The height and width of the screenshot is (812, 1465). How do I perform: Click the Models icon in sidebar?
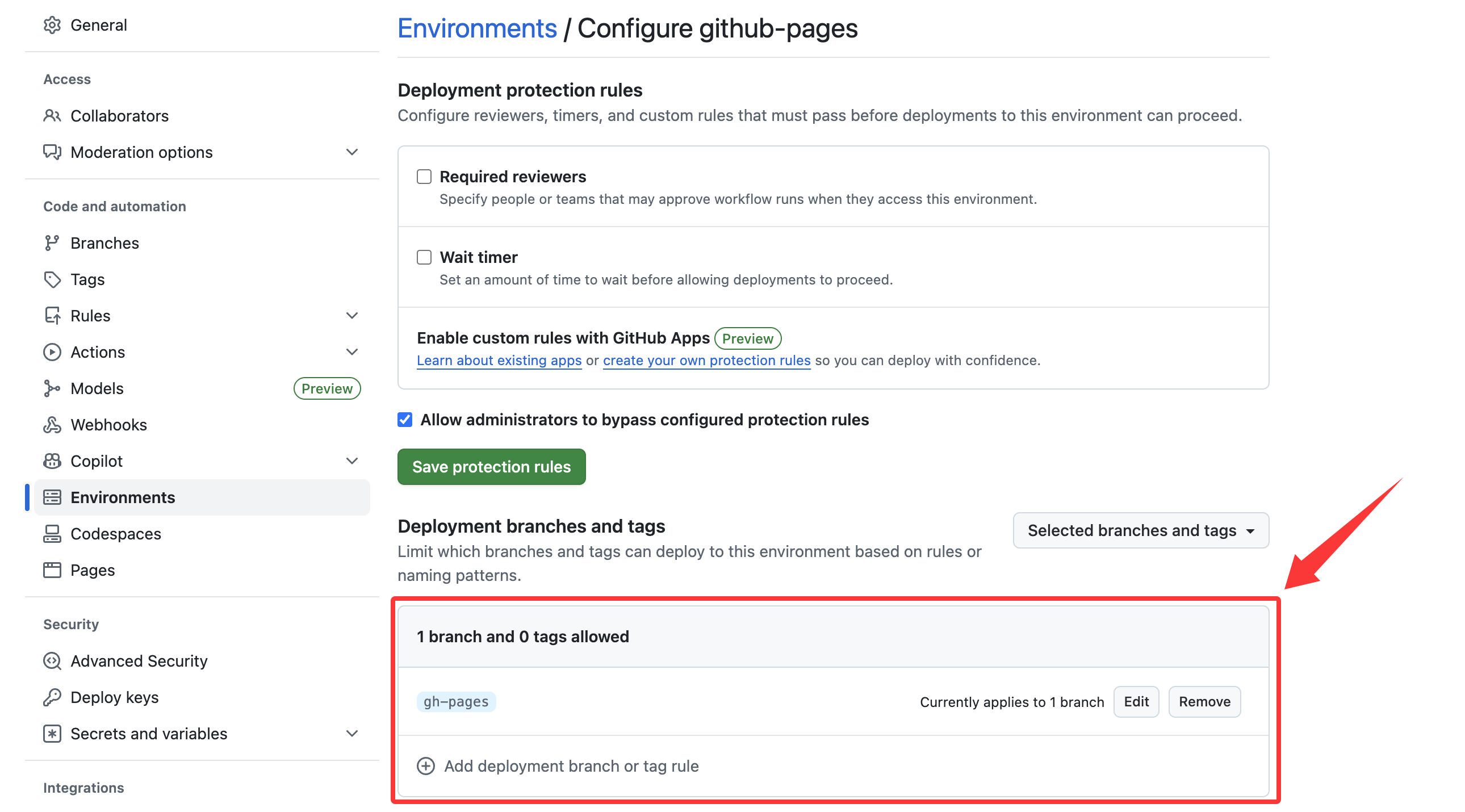coord(52,389)
